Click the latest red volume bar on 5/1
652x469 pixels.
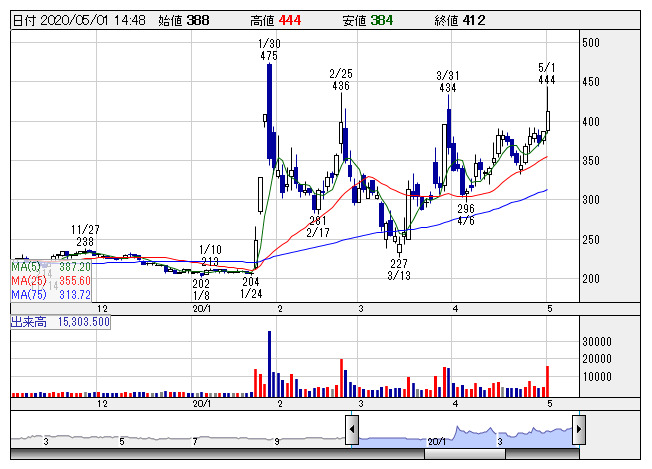point(548,381)
